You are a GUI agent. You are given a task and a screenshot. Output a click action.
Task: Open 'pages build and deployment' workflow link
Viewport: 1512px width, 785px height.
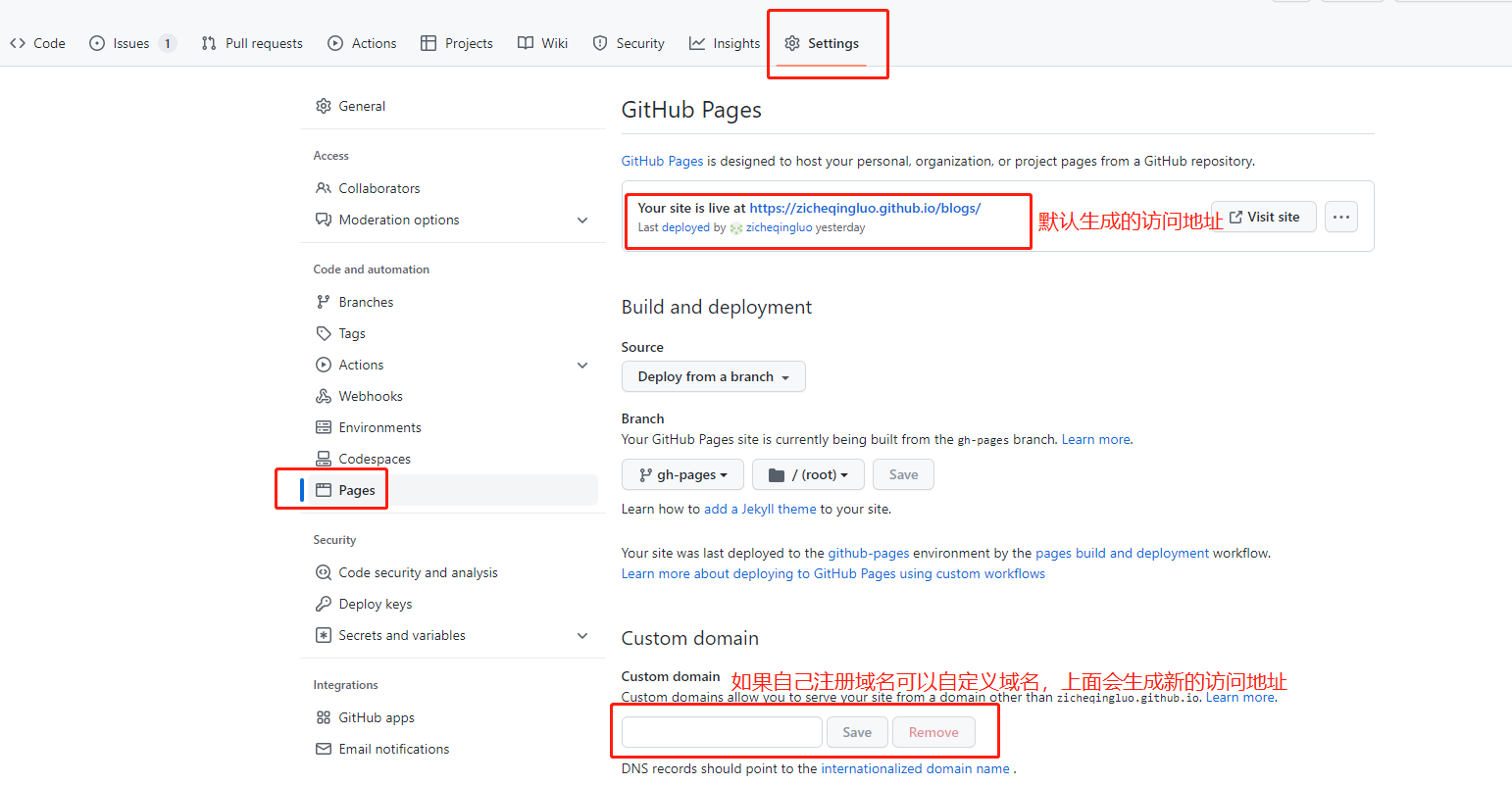tap(1122, 553)
